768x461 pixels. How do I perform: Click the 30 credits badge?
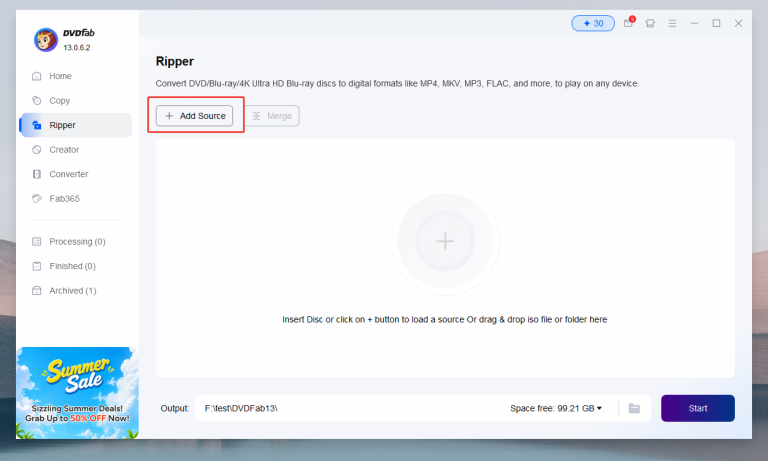pos(593,23)
